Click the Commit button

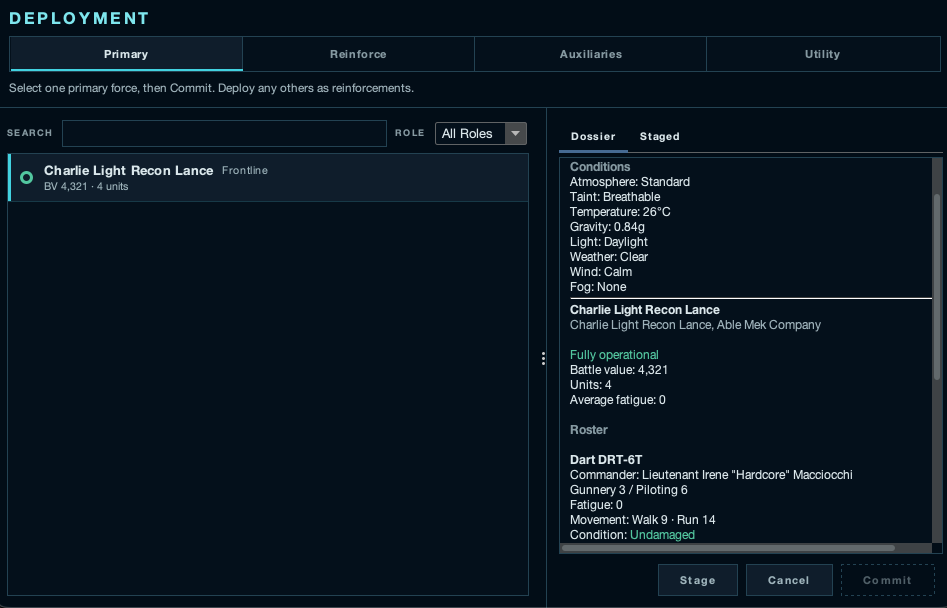coord(887,580)
